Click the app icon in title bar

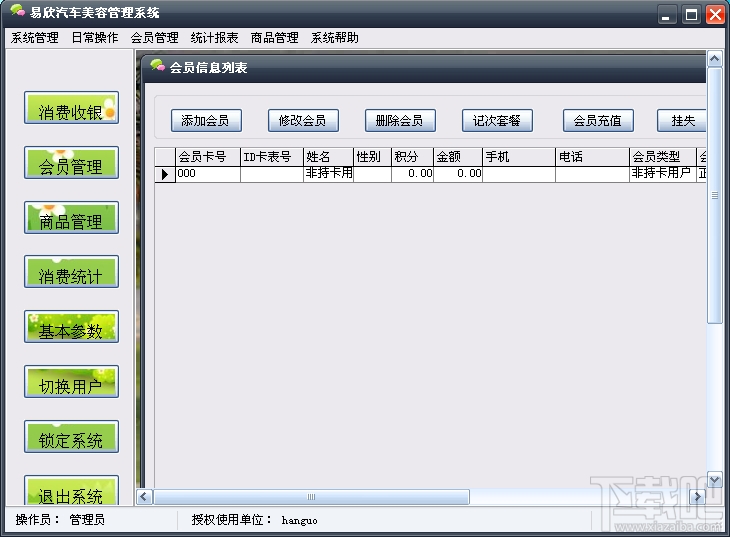tap(17, 10)
